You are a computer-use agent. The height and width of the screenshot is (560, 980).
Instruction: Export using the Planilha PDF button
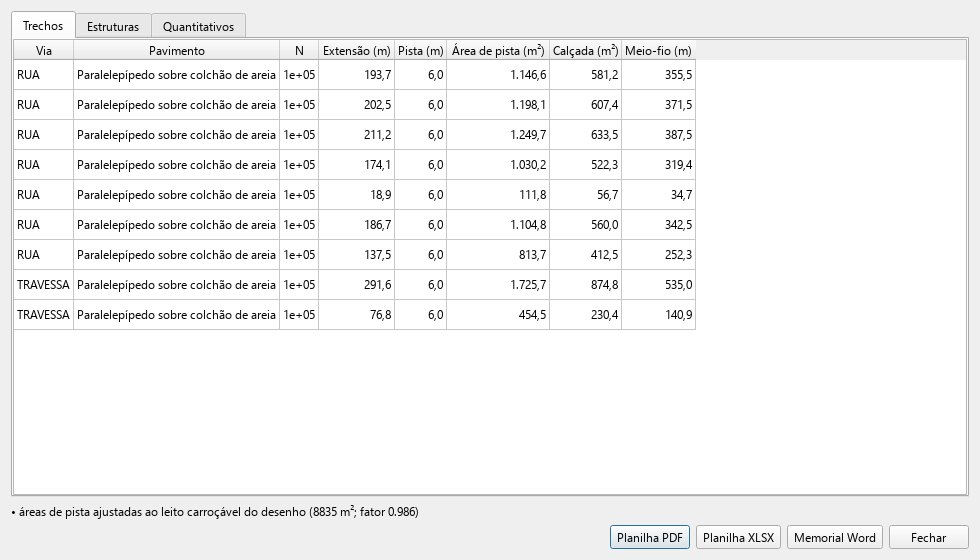click(649, 538)
